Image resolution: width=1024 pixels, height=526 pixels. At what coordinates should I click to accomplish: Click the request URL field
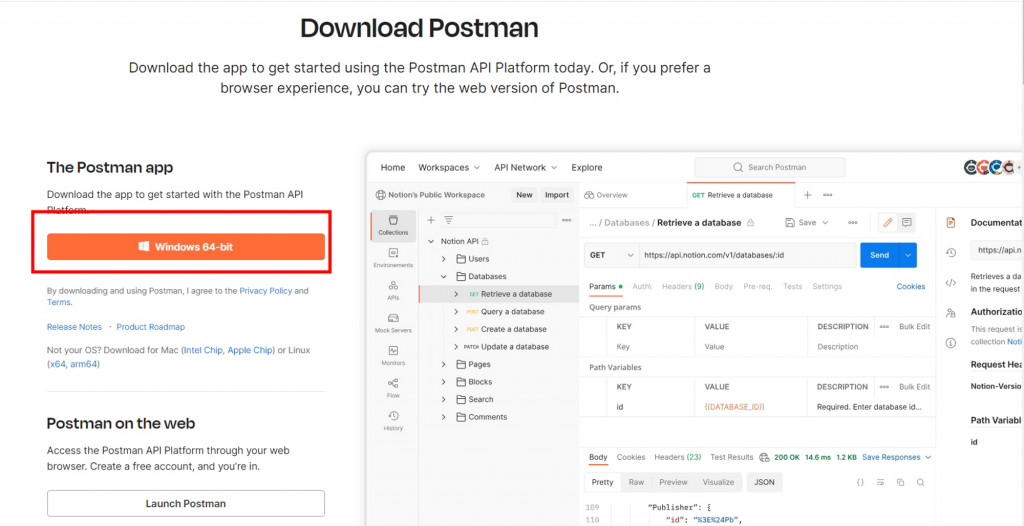coord(748,255)
